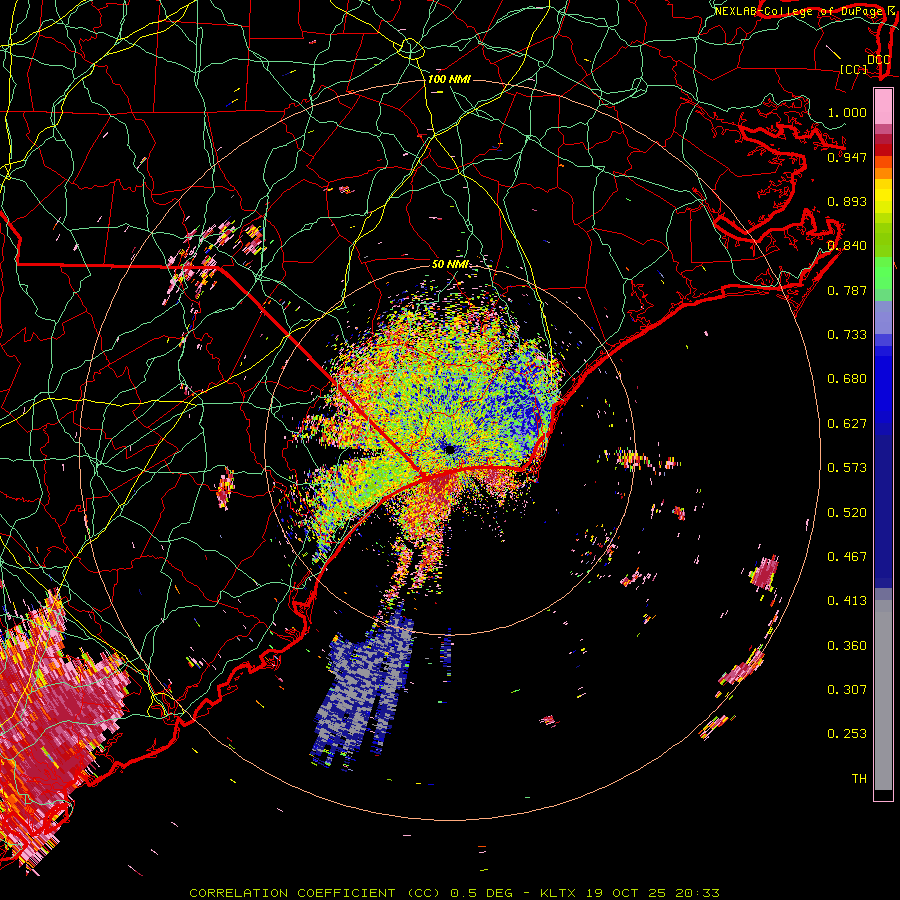Select the 0.787 legend value
This screenshot has height=900, width=900.
click(x=847, y=290)
